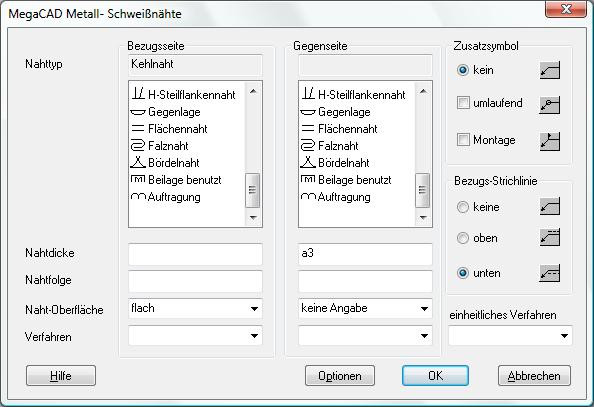Expand the 'einheitliches Verfahren' dropdown

pyautogui.click(x=510, y=335)
